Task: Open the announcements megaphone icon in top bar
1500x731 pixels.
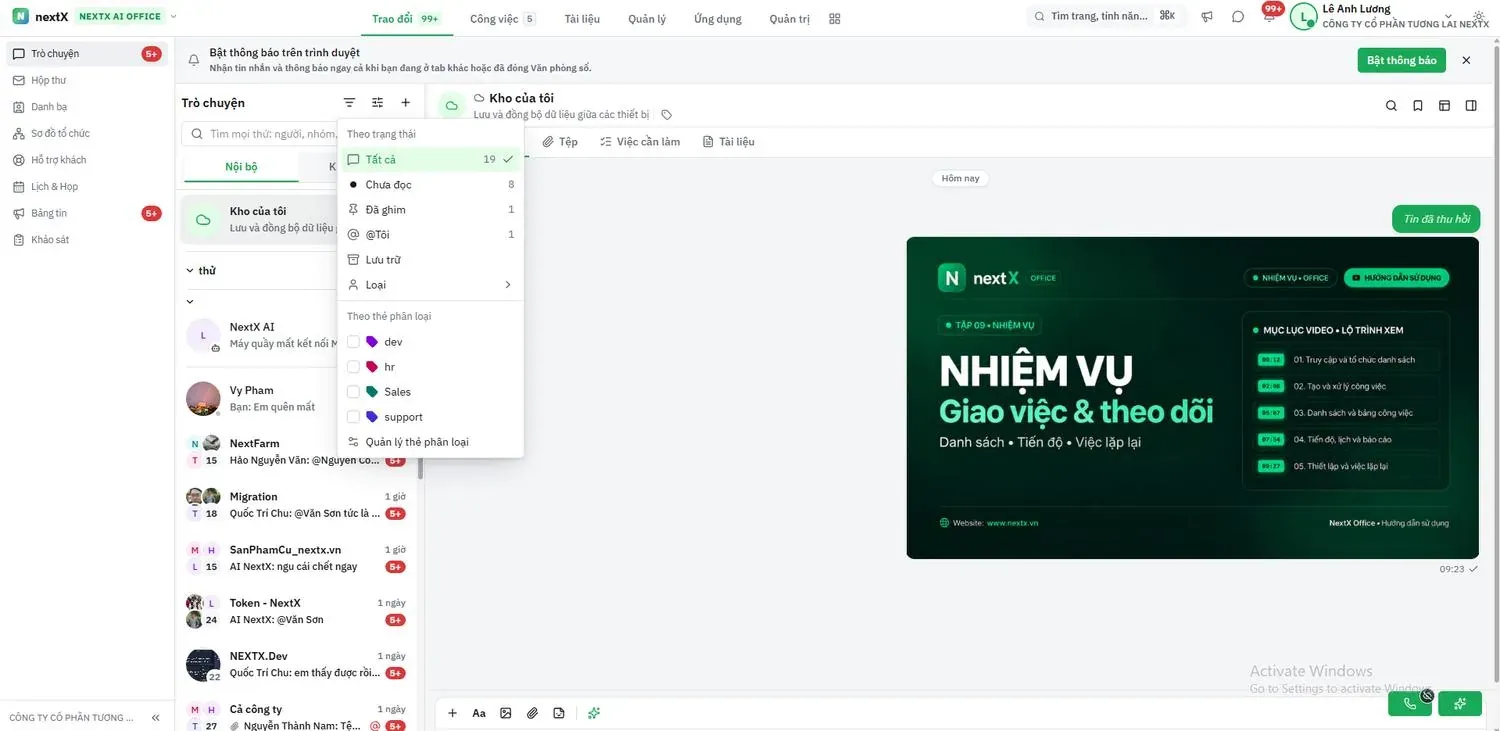Action: (1208, 17)
